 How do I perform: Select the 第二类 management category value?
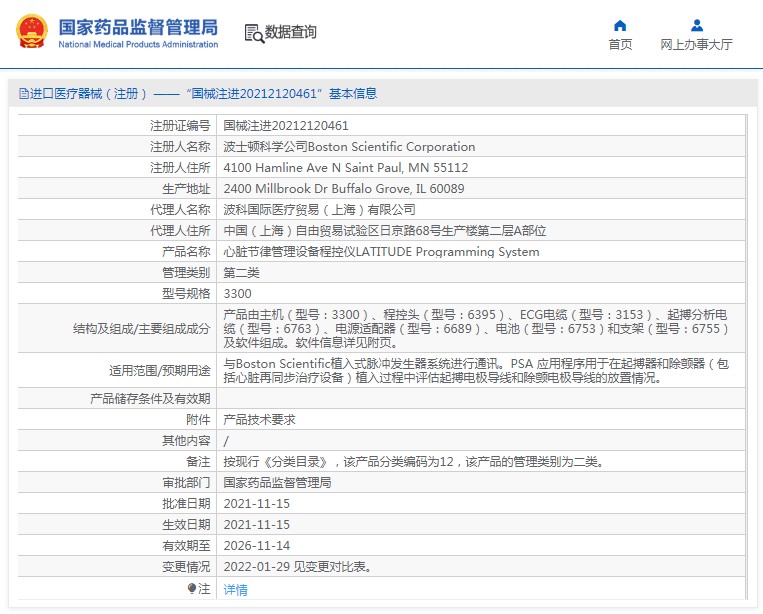click(x=241, y=272)
